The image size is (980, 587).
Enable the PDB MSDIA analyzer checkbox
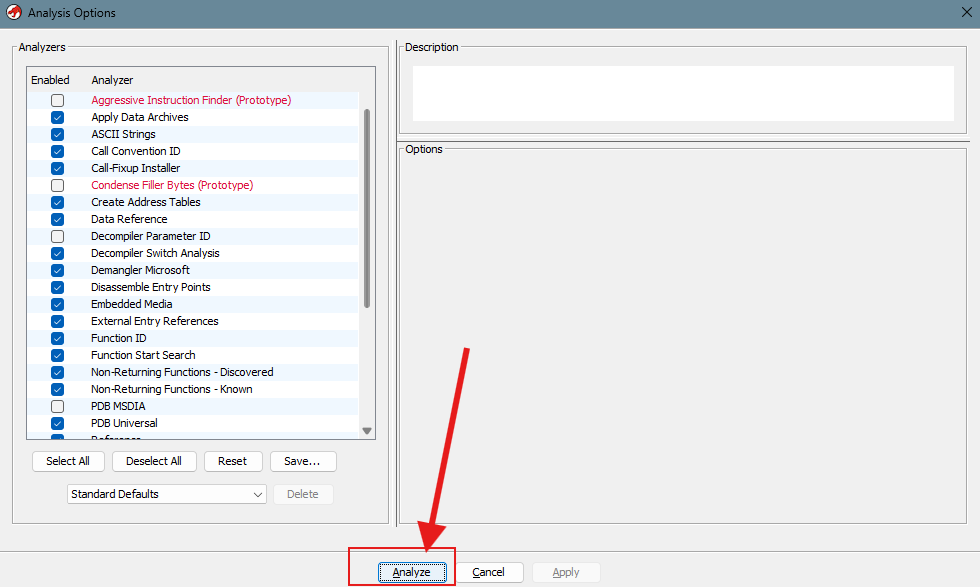click(x=57, y=406)
